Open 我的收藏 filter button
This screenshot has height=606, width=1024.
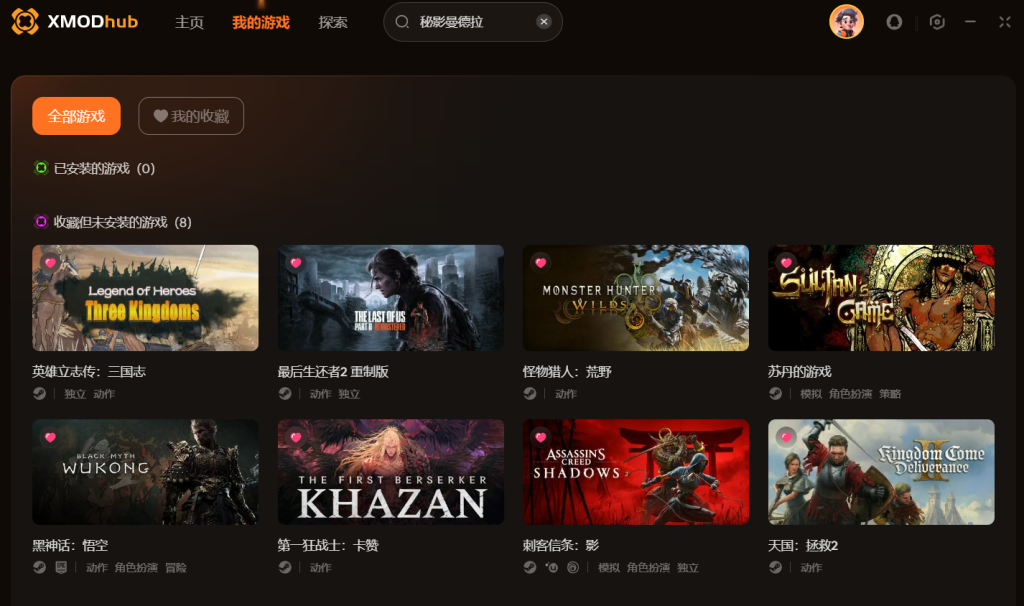tap(191, 116)
